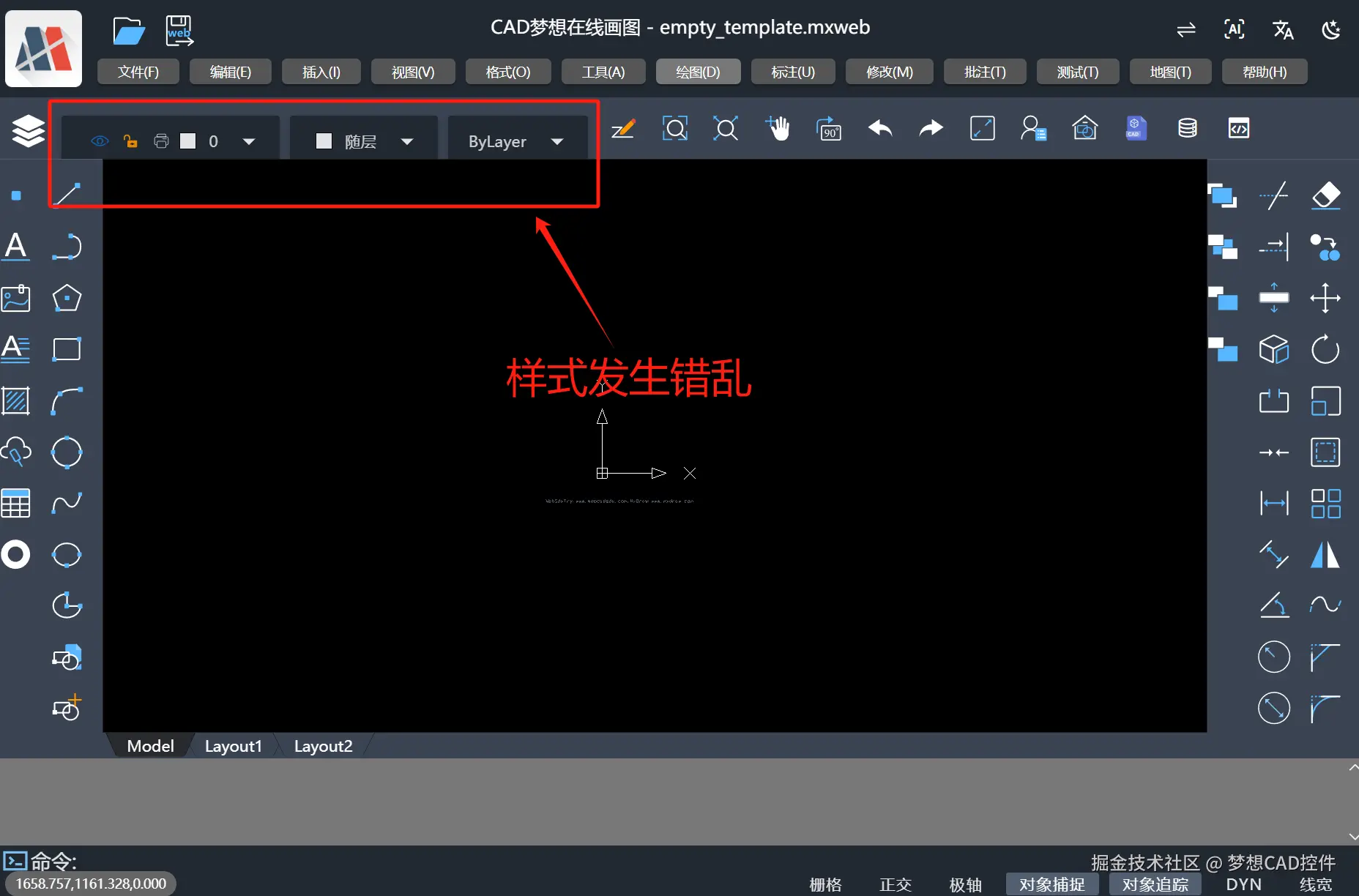Open the layer manager panel
1359x896 pixels.
coord(27,130)
